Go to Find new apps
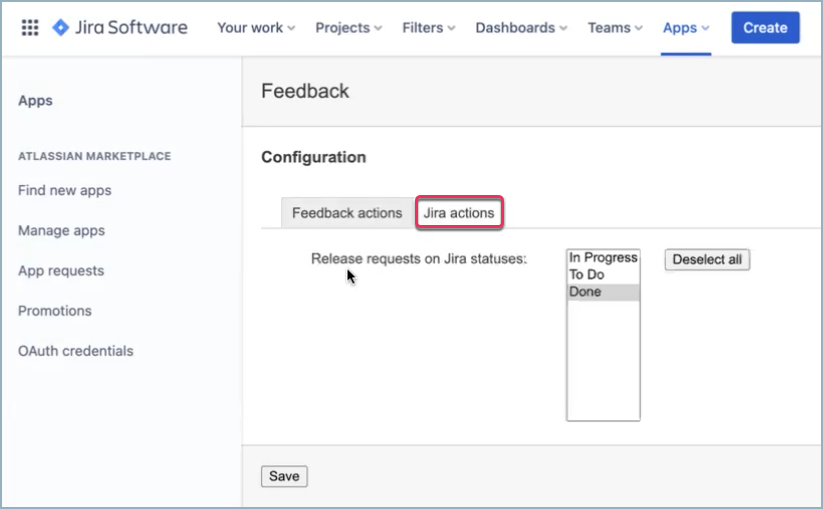 pos(65,190)
